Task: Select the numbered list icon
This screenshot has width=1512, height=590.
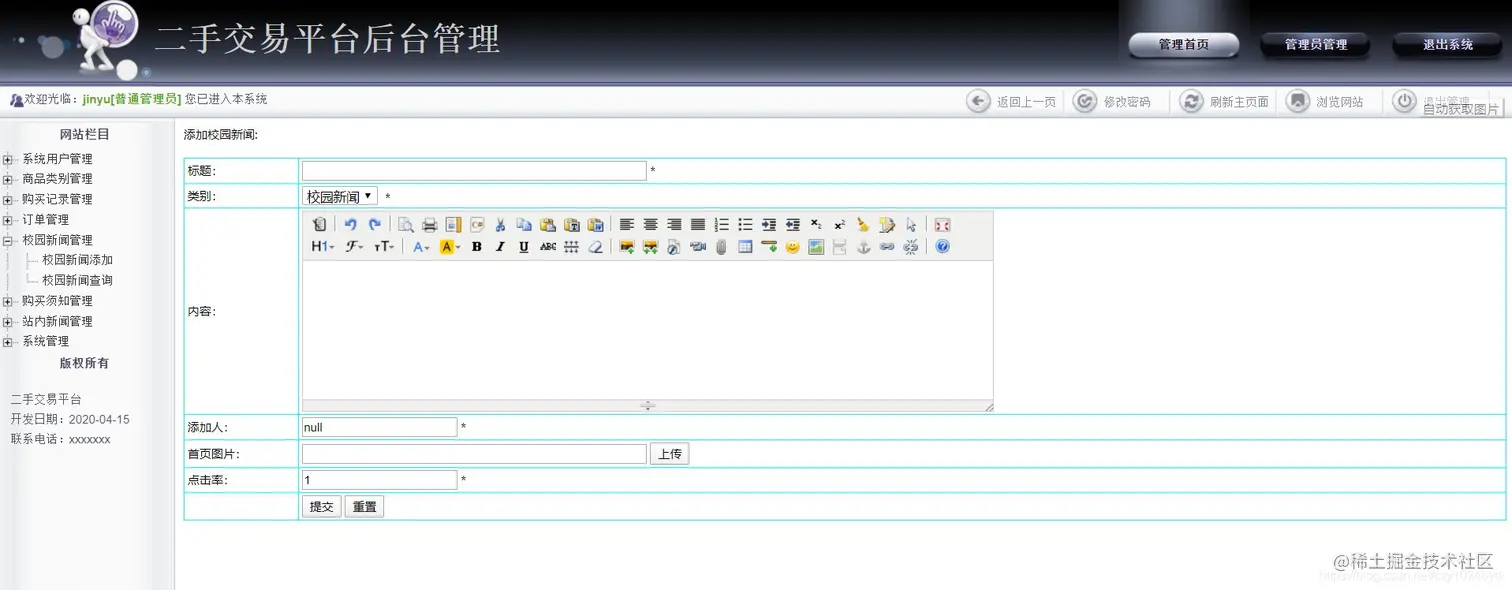Action: pos(722,225)
